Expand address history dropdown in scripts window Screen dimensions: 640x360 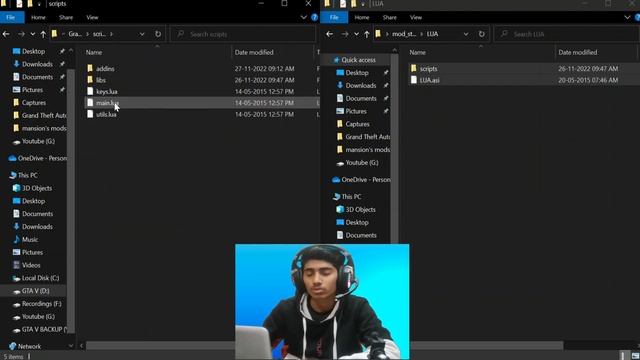tap(142, 34)
